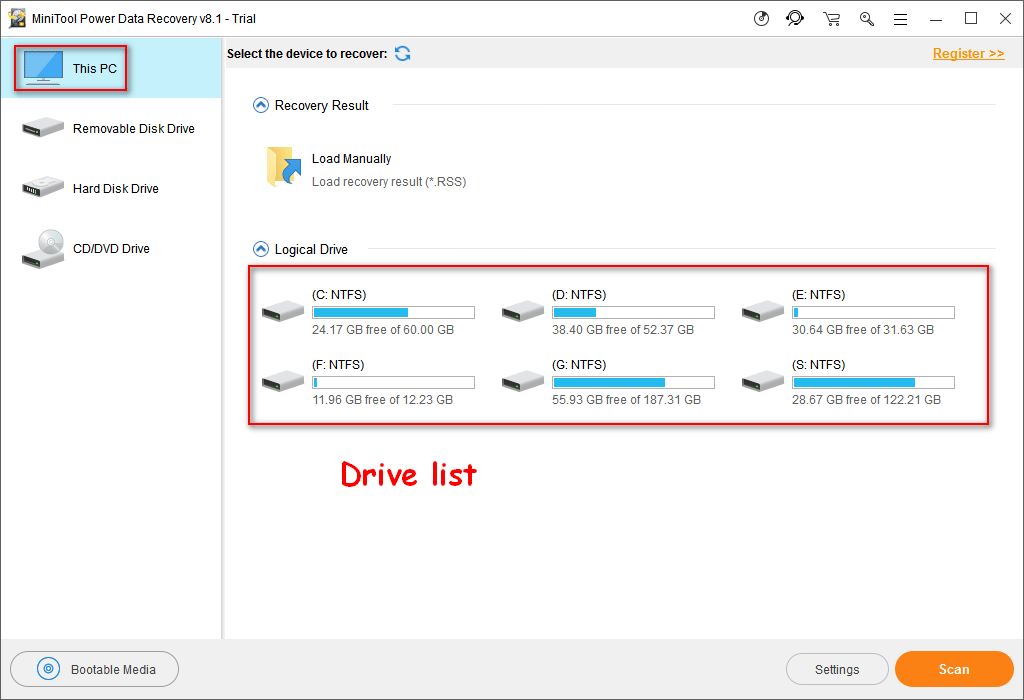
Task: Select the G: NTFS drive icon
Action: (x=522, y=381)
